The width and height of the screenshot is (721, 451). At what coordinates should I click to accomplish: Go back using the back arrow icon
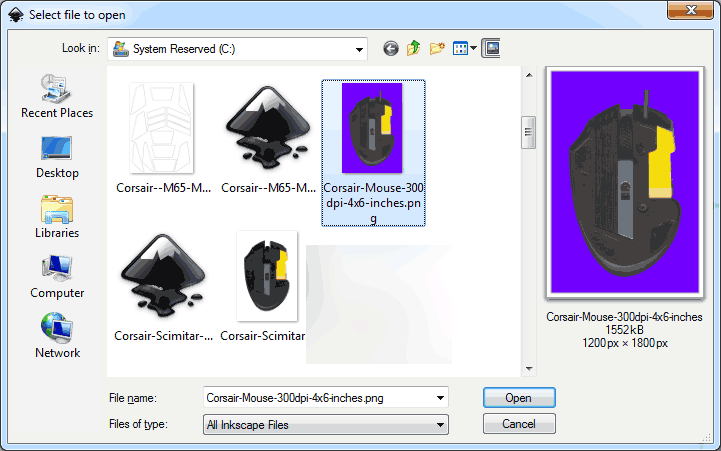[391, 48]
